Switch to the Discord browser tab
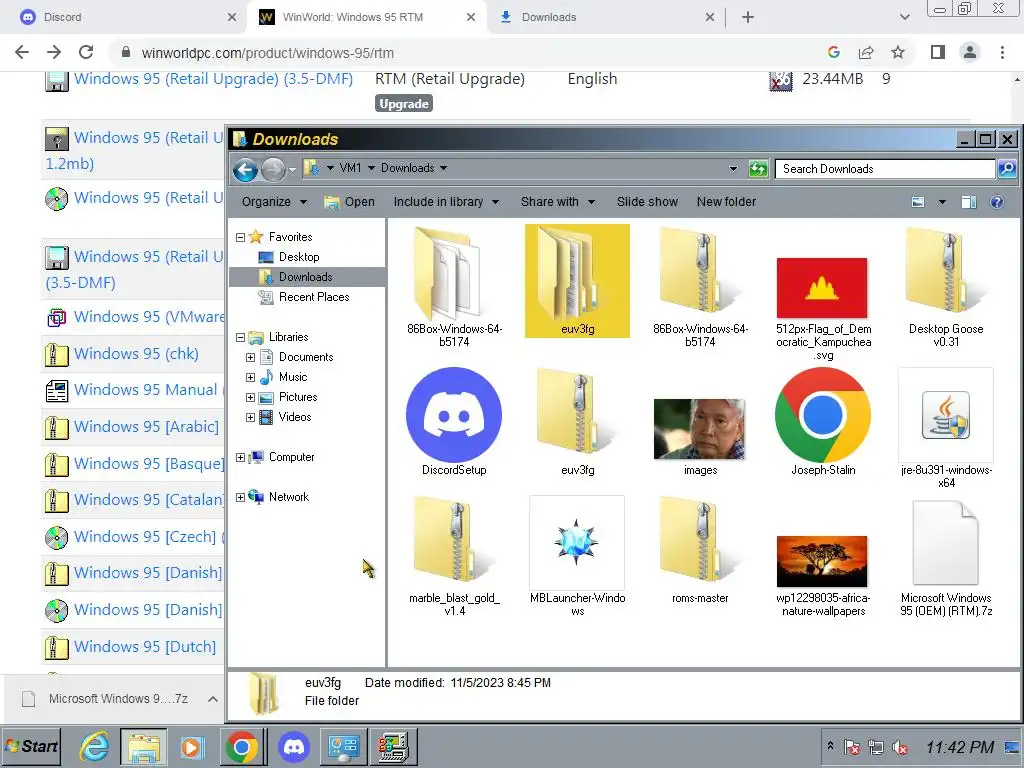 (x=124, y=17)
